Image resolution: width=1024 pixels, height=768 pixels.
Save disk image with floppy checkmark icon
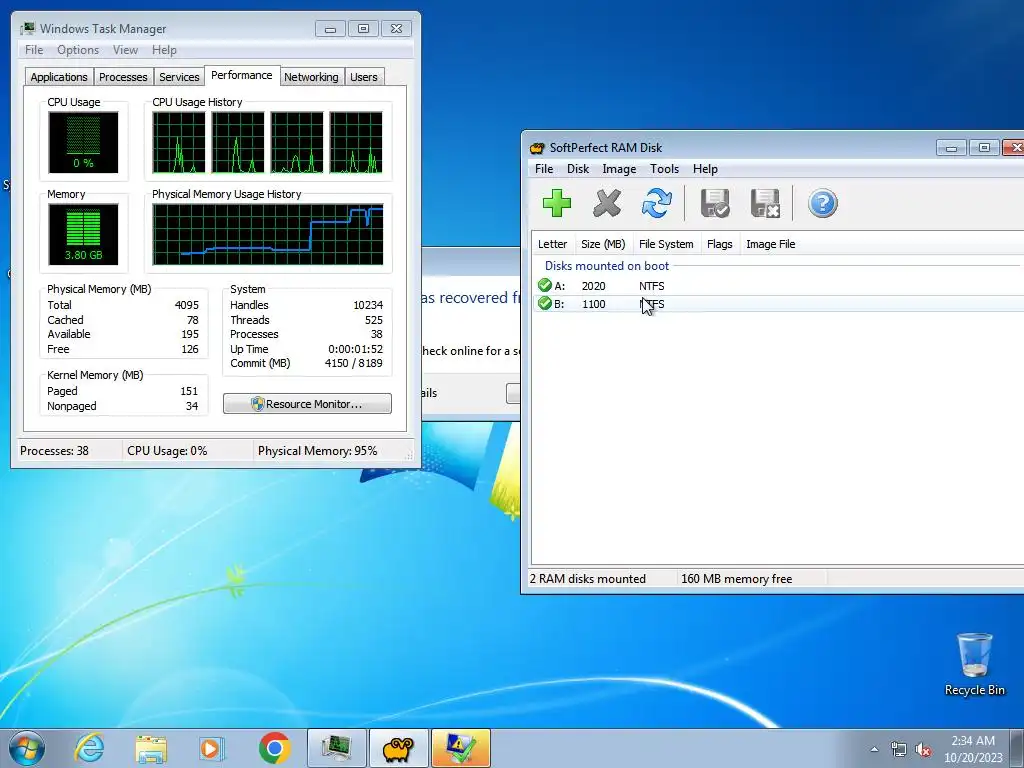pyautogui.click(x=714, y=203)
